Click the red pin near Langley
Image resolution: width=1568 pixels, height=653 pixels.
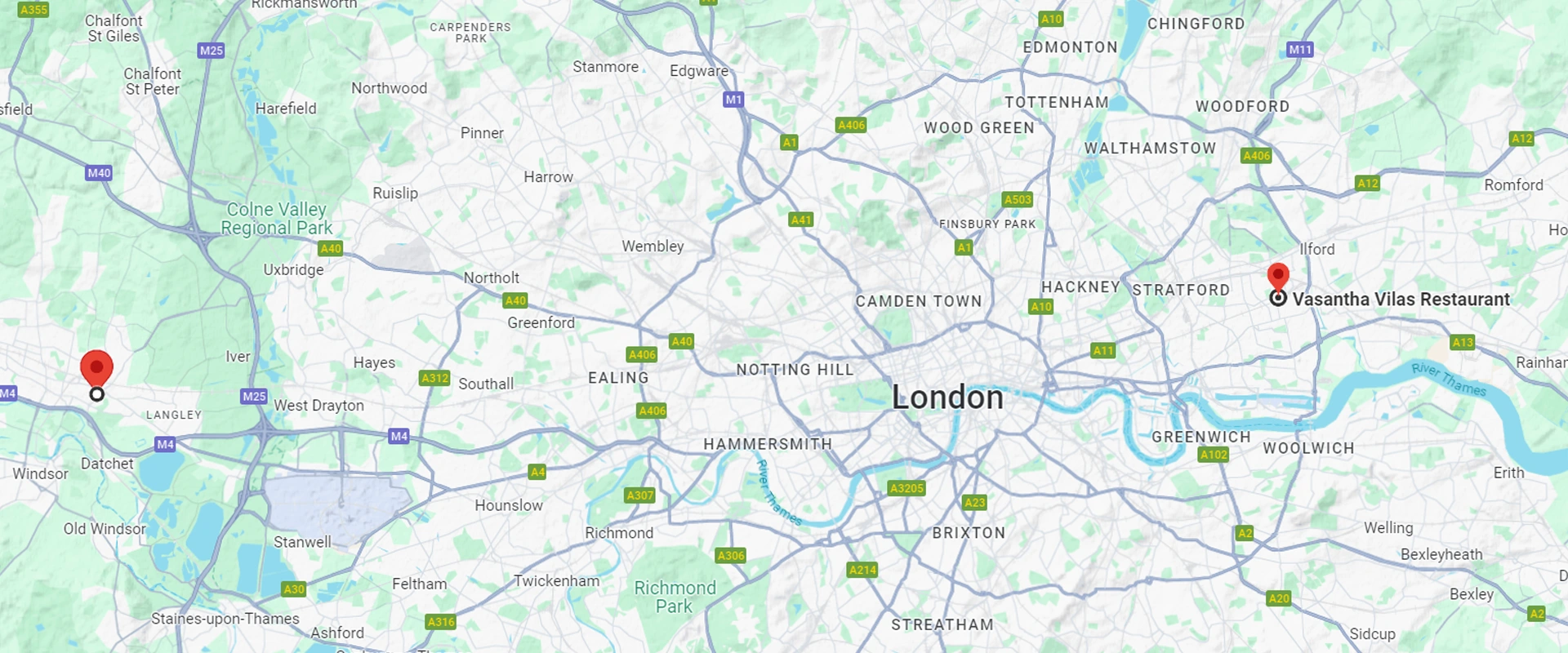[96, 369]
